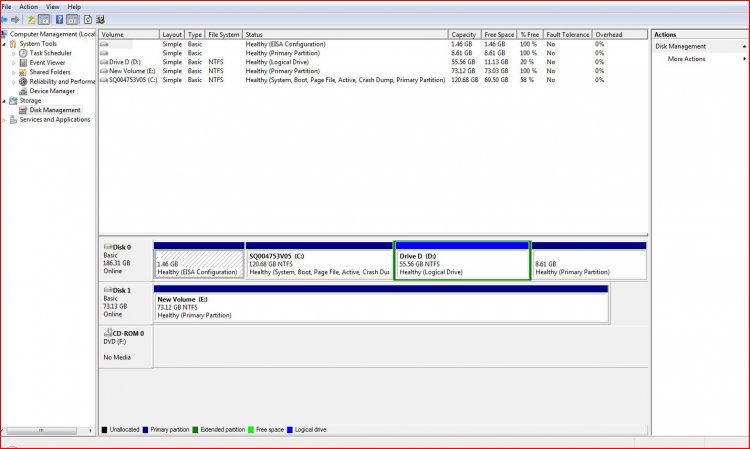
Task: Expand the Event Viewer node
Action: click(x=14, y=63)
